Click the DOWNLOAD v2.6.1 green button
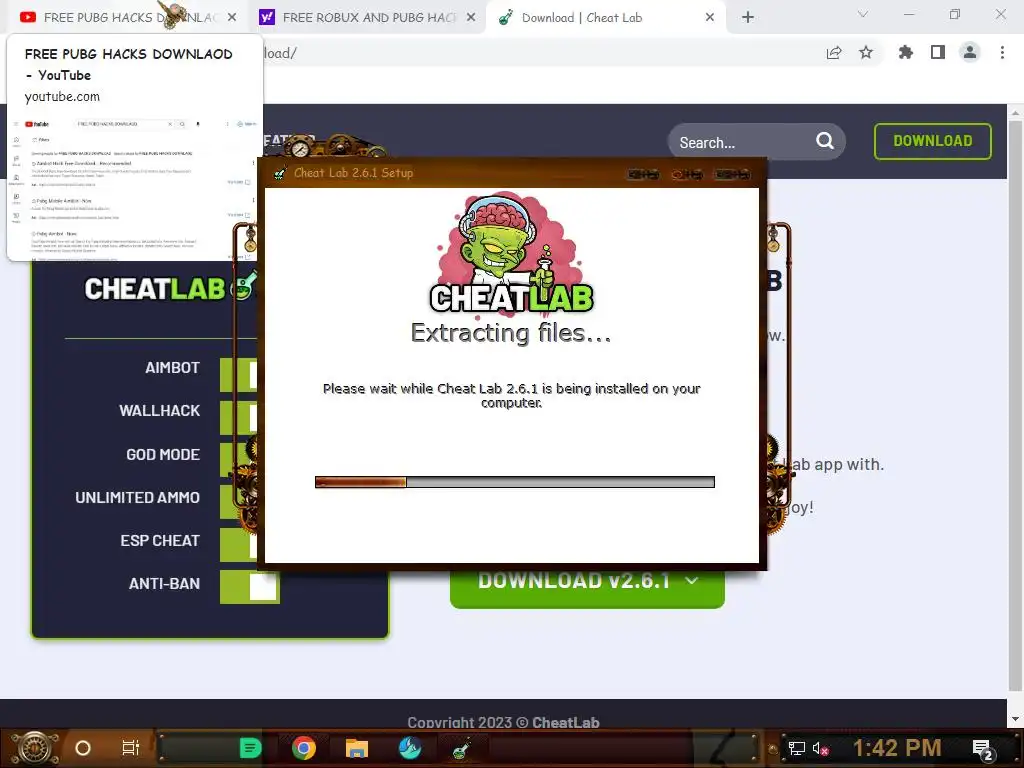Viewport: 1024px width, 768px height. 587,588
